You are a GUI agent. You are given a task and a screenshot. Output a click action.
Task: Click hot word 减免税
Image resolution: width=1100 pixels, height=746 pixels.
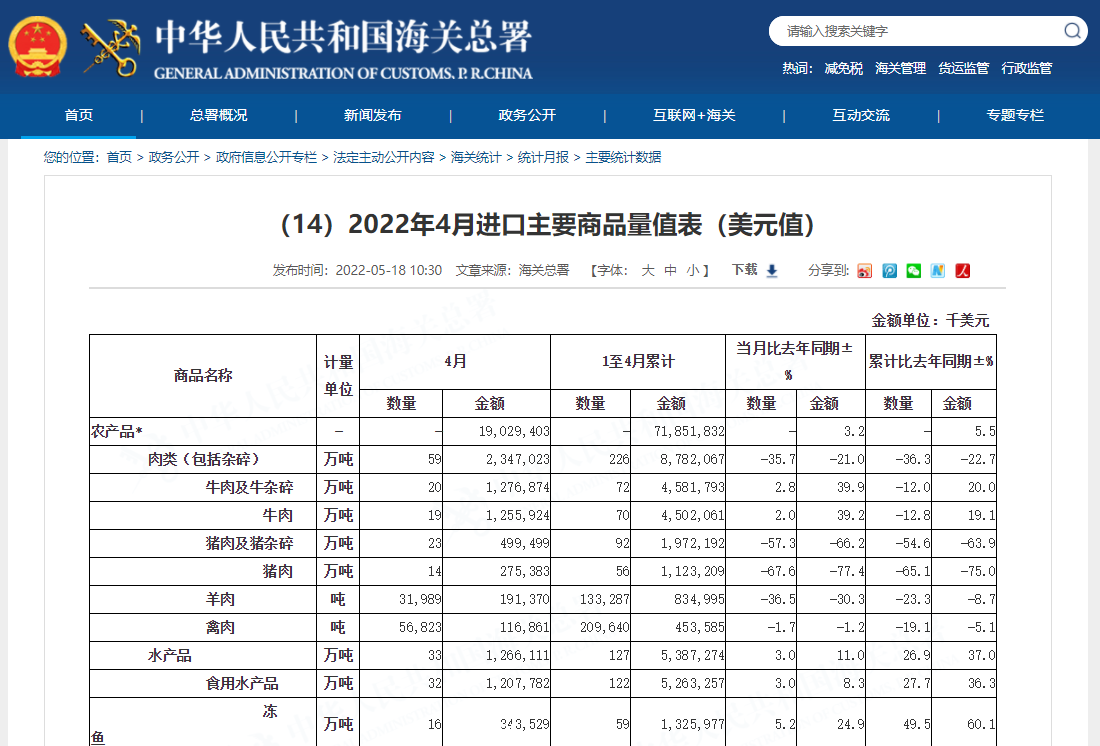pos(843,68)
